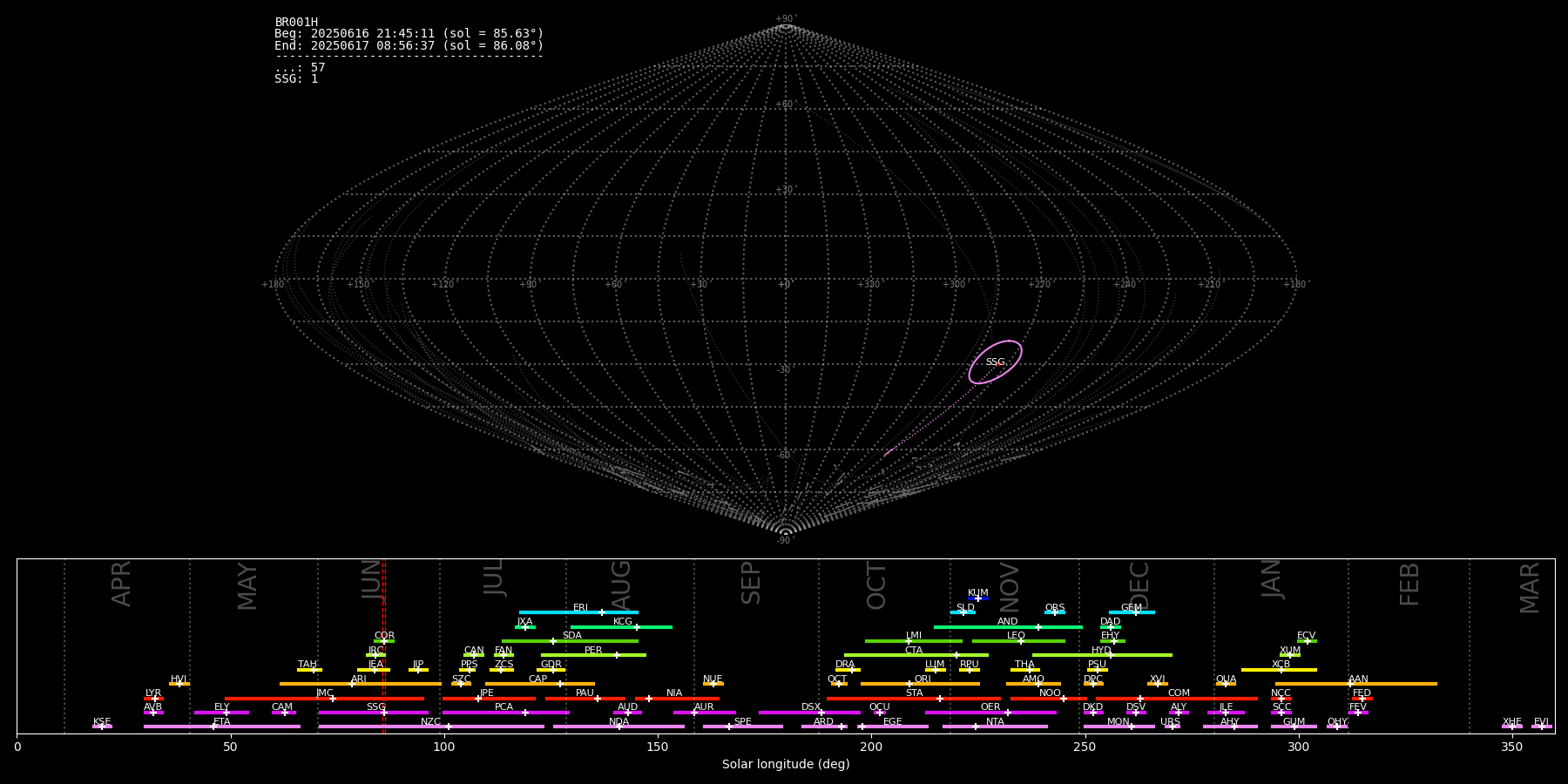Select the red dashed current-time marker in June

pos(384,645)
